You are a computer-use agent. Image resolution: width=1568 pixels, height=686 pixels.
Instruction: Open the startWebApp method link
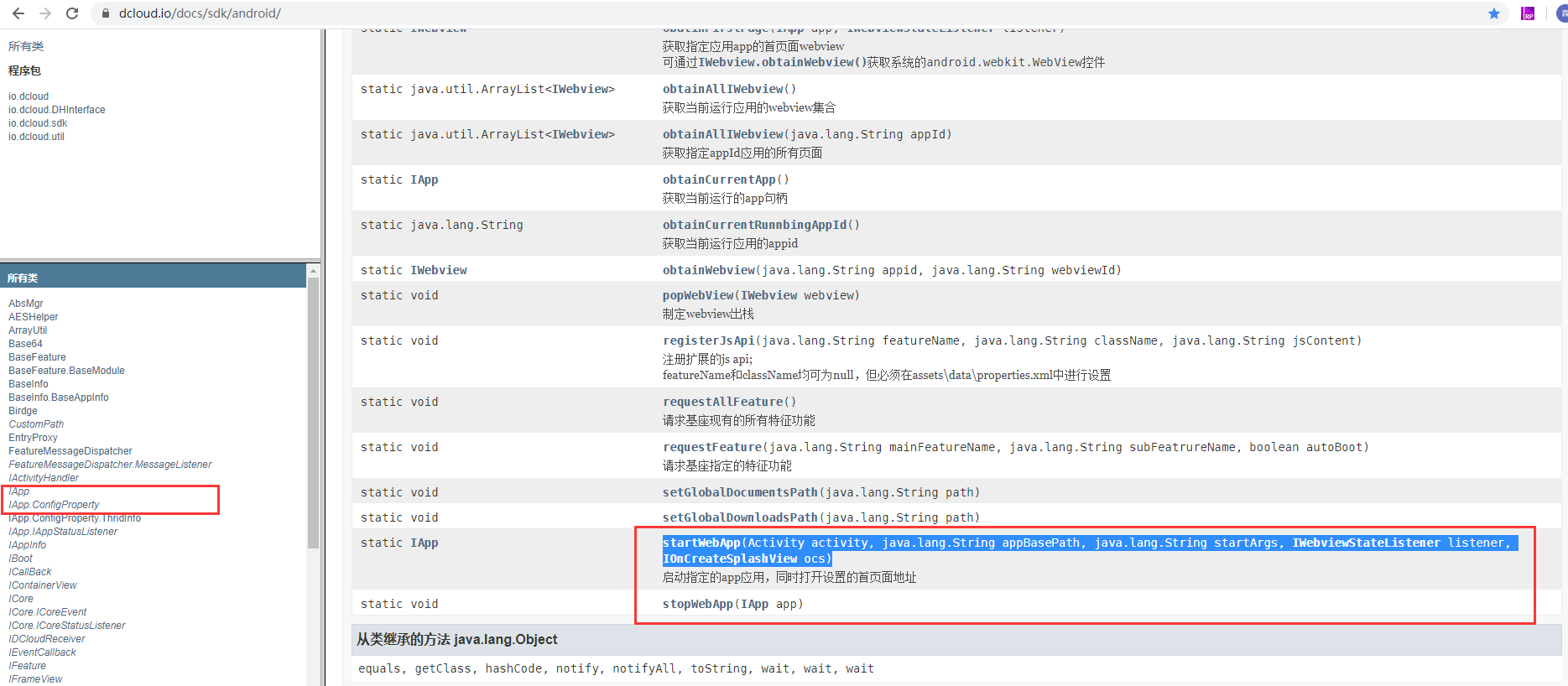pyautogui.click(x=701, y=543)
